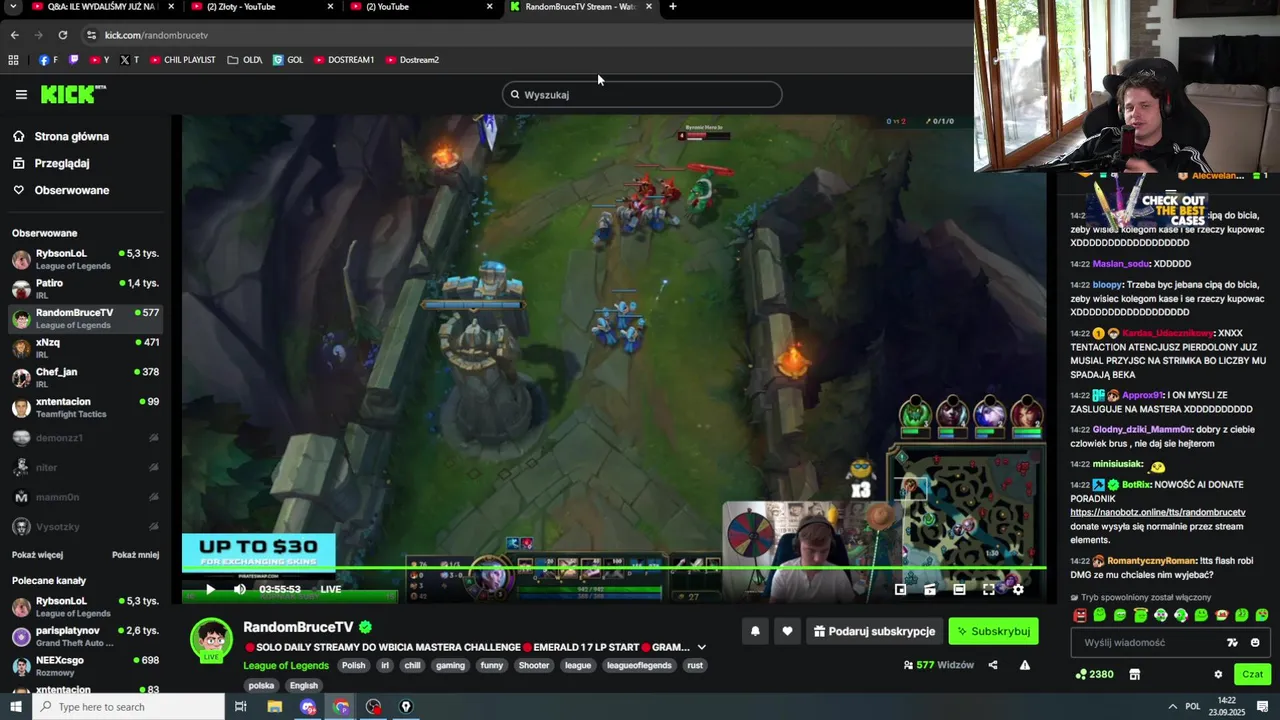Open Patiro channel in sidebar
The width and height of the screenshot is (1280, 720).
point(86,289)
